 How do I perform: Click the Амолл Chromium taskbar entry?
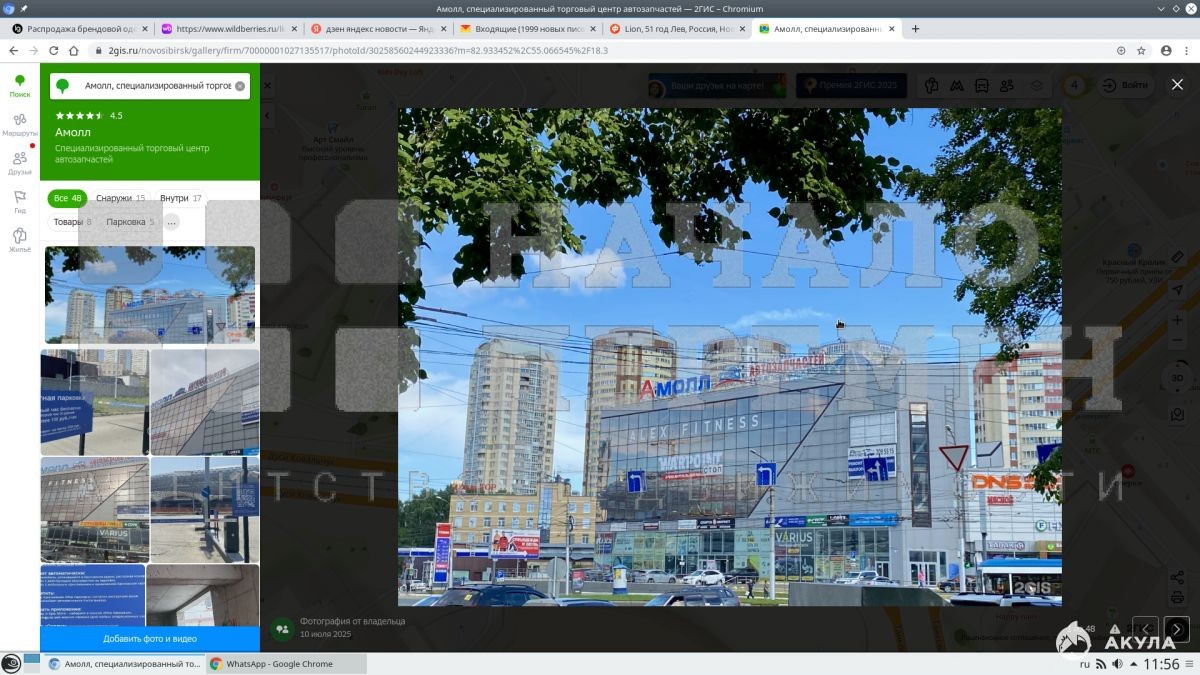click(x=124, y=664)
